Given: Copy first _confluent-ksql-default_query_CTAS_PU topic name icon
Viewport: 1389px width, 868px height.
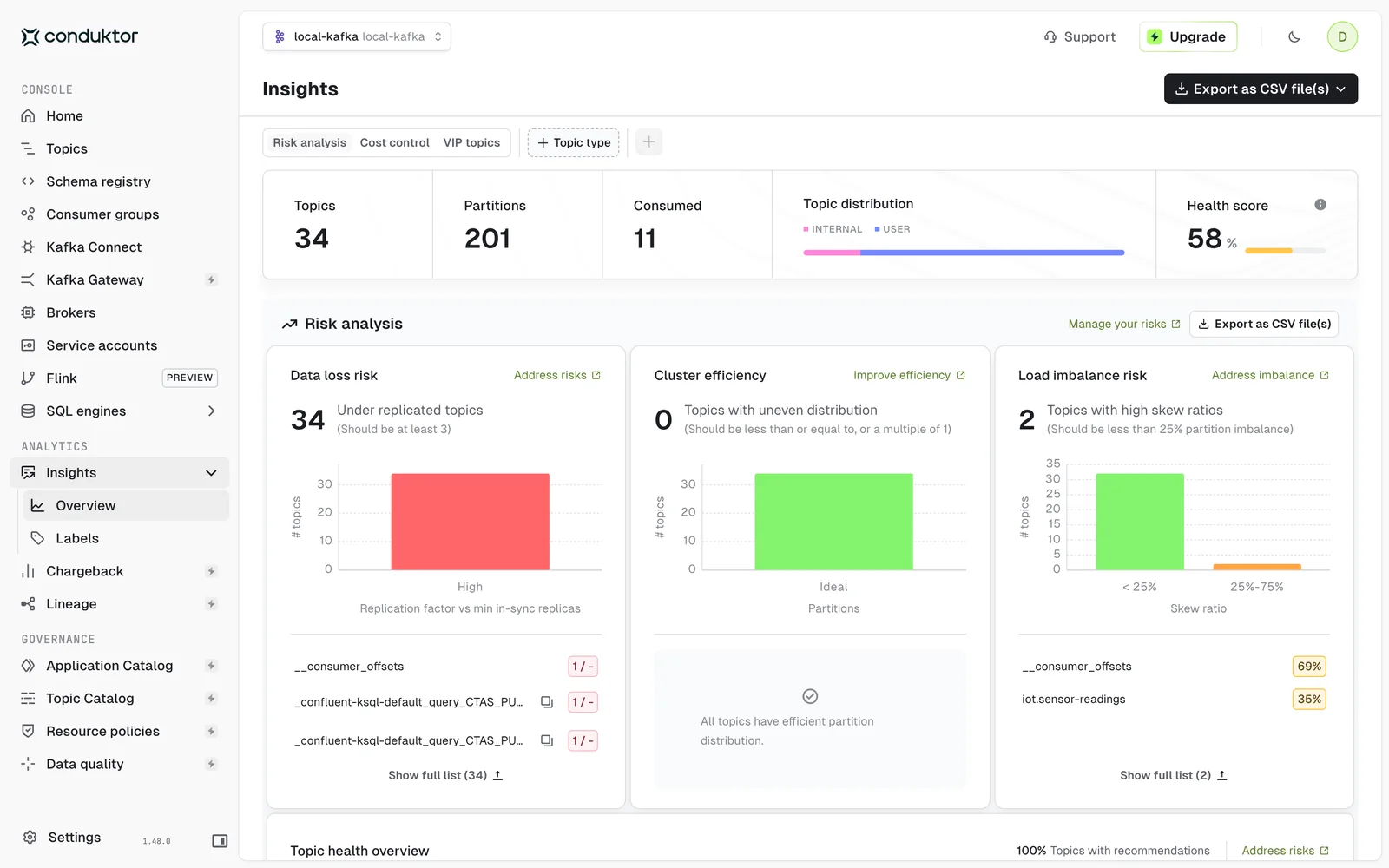Looking at the screenshot, I should 547,702.
